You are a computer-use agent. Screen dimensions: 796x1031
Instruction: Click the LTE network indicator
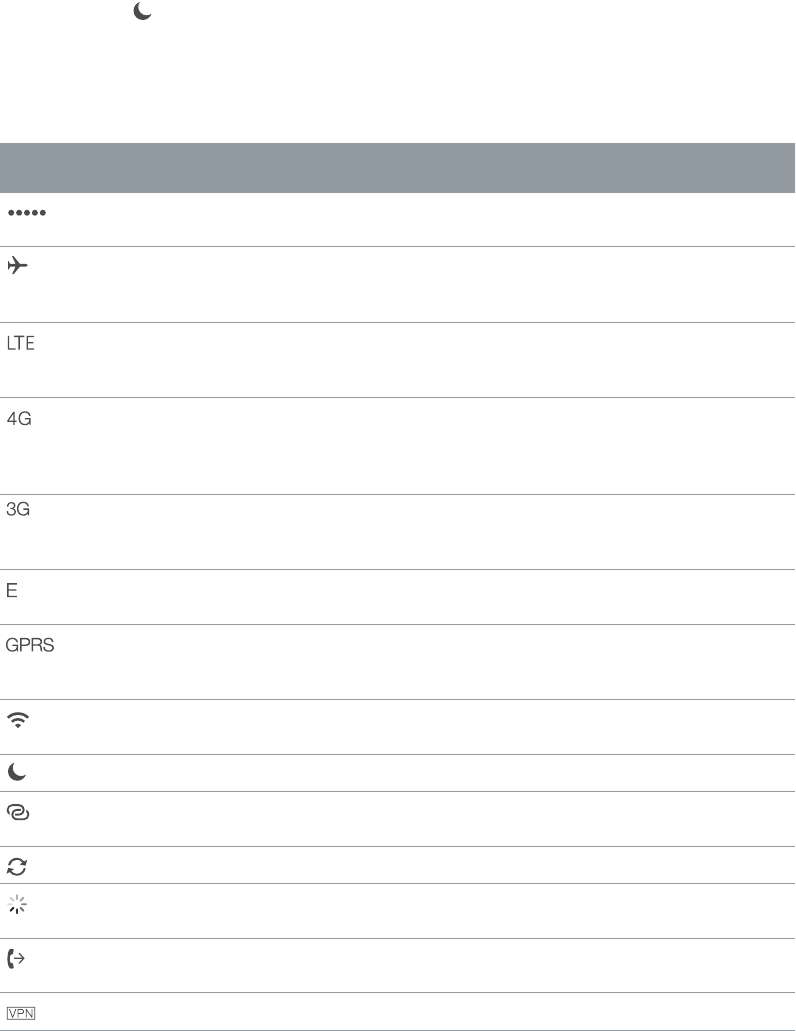22,343
